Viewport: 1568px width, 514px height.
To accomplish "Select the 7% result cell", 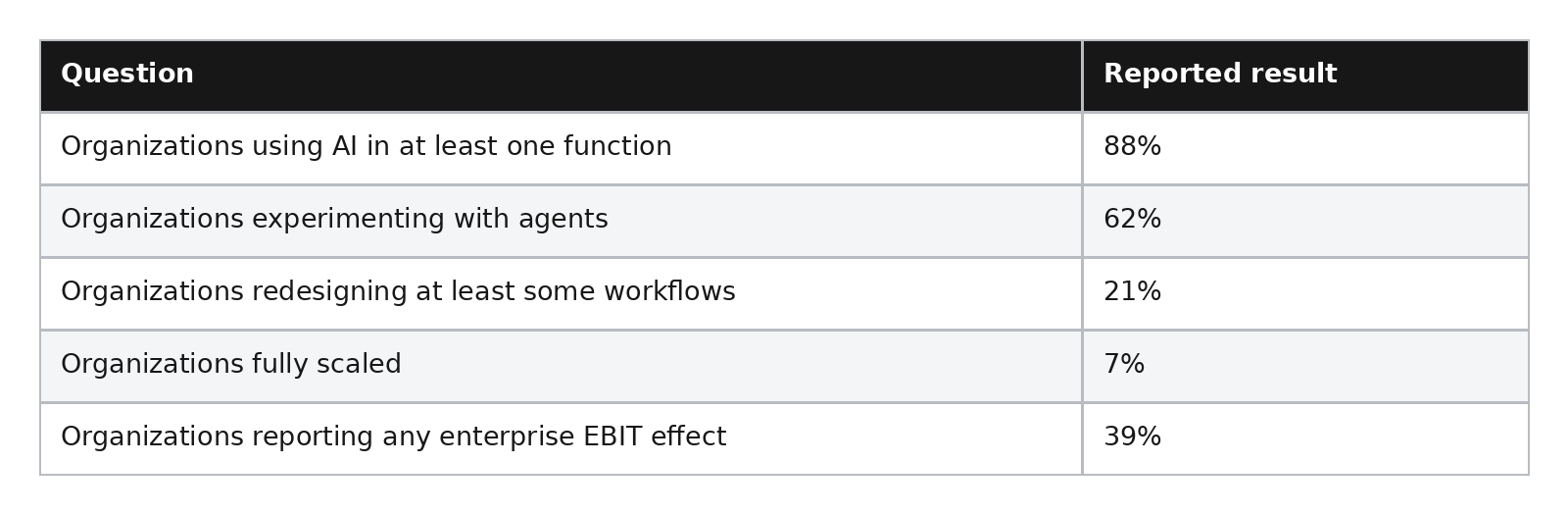I will click(x=1305, y=366).
